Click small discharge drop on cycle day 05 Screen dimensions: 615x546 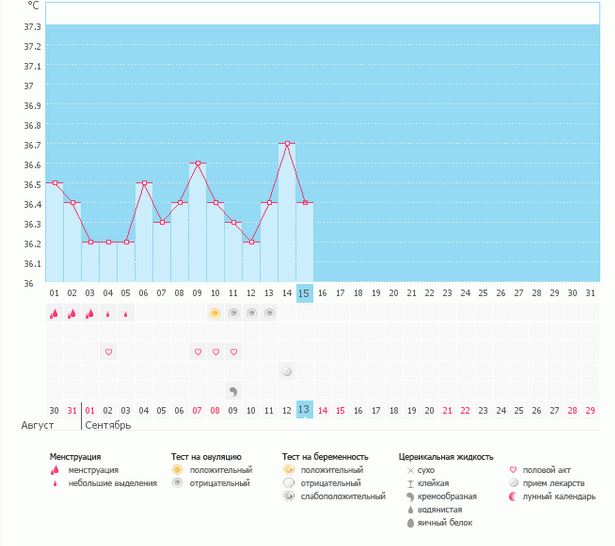pos(126,313)
